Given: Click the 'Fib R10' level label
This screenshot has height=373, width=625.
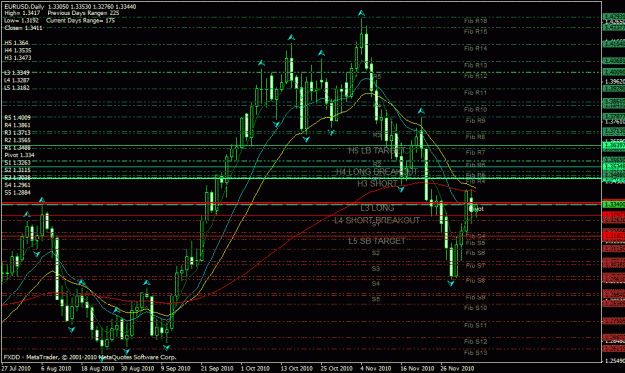Looking at the screenshot, I should coord(476,110).
